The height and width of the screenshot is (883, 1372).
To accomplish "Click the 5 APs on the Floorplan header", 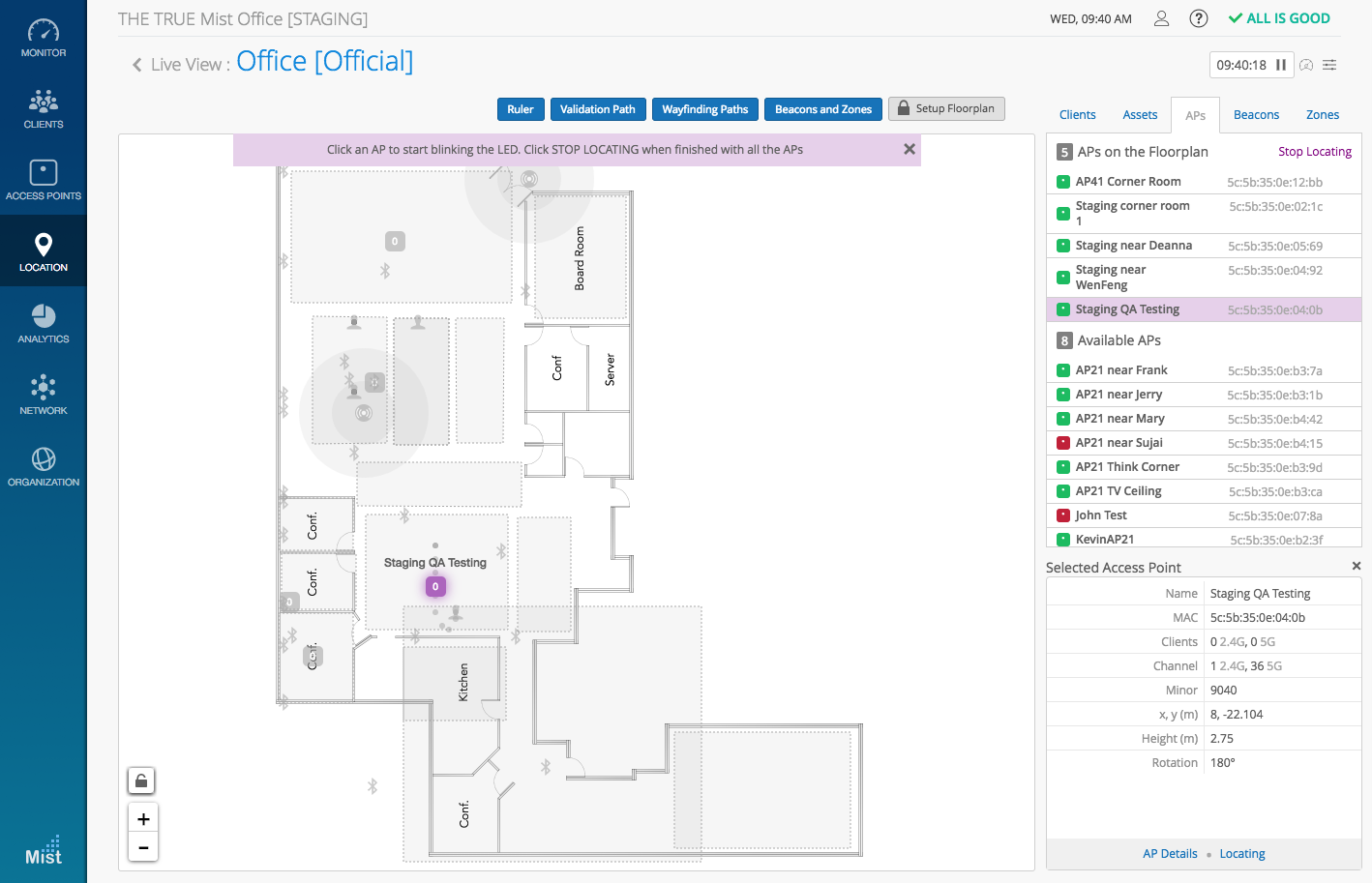I will [1132, 152].
